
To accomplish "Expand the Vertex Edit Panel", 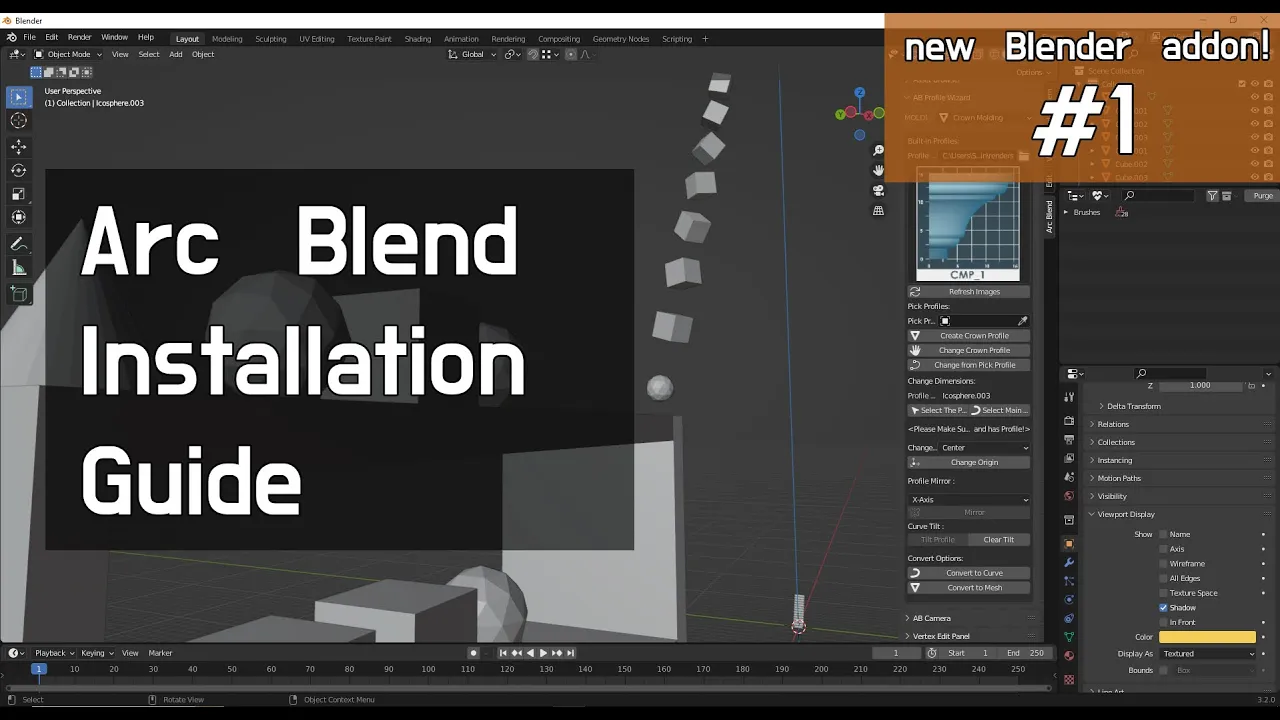I will tap(939, 636).
